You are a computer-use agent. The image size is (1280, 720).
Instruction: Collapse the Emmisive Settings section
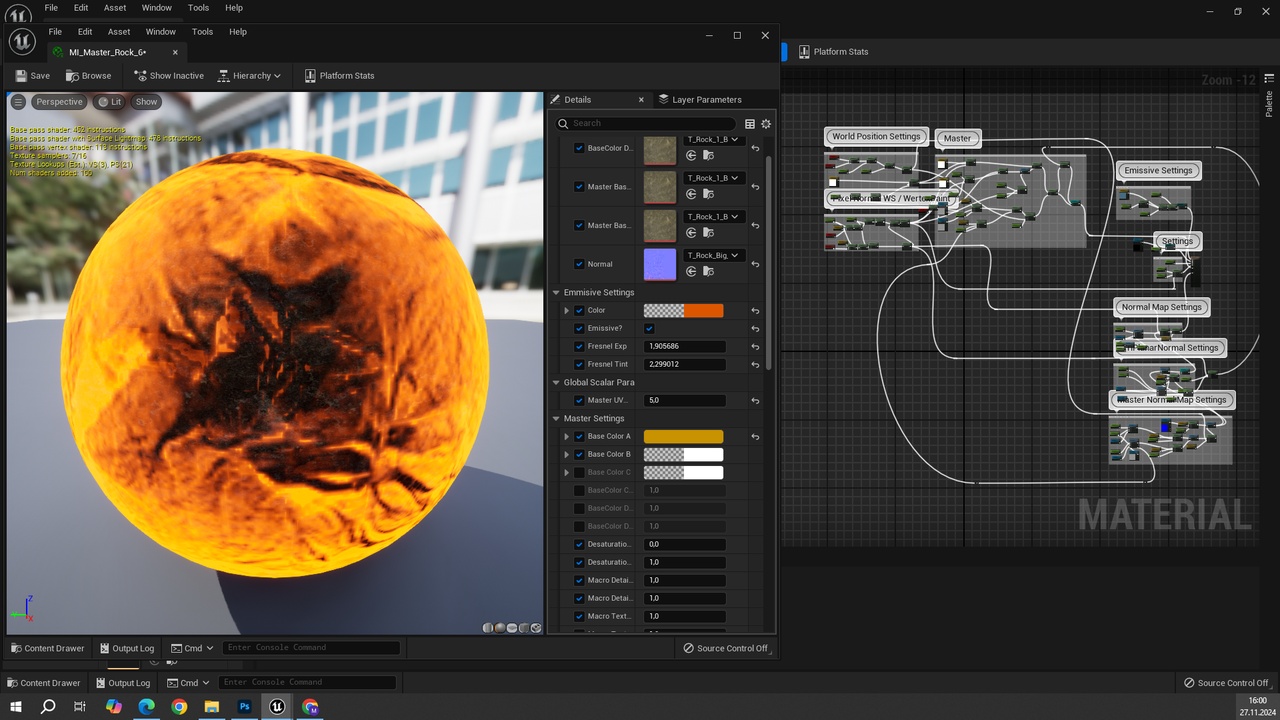557,293
